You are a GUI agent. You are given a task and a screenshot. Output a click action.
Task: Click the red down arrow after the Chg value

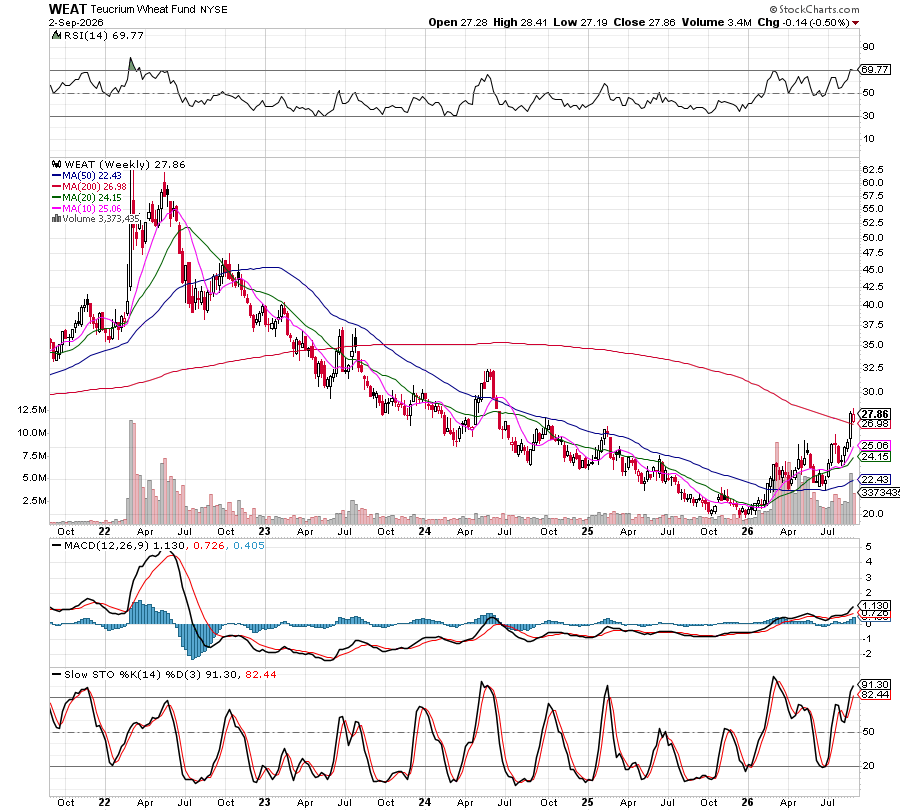(x=856, y=23)
